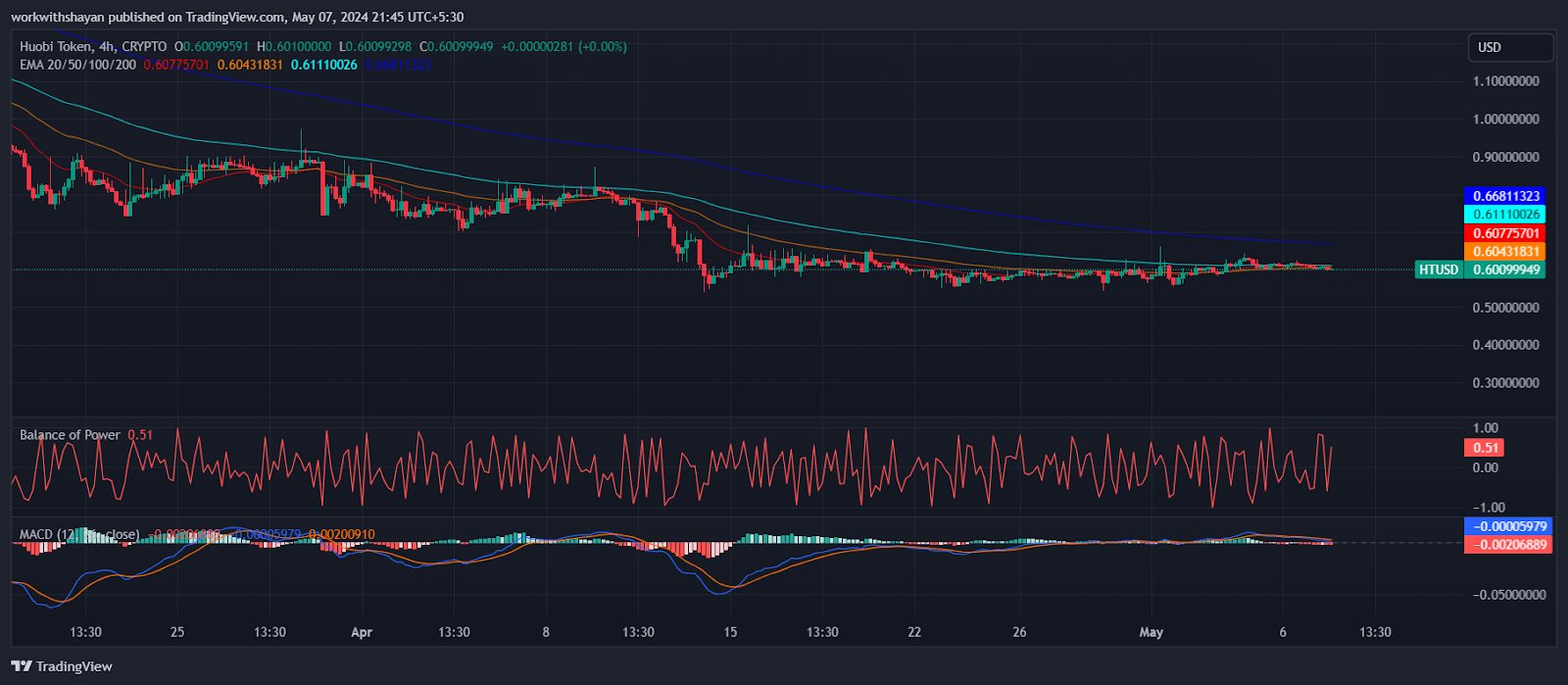Screen dimensions: 1568x685
Task: Click the 8 date label on time axis
Action: 546,632
